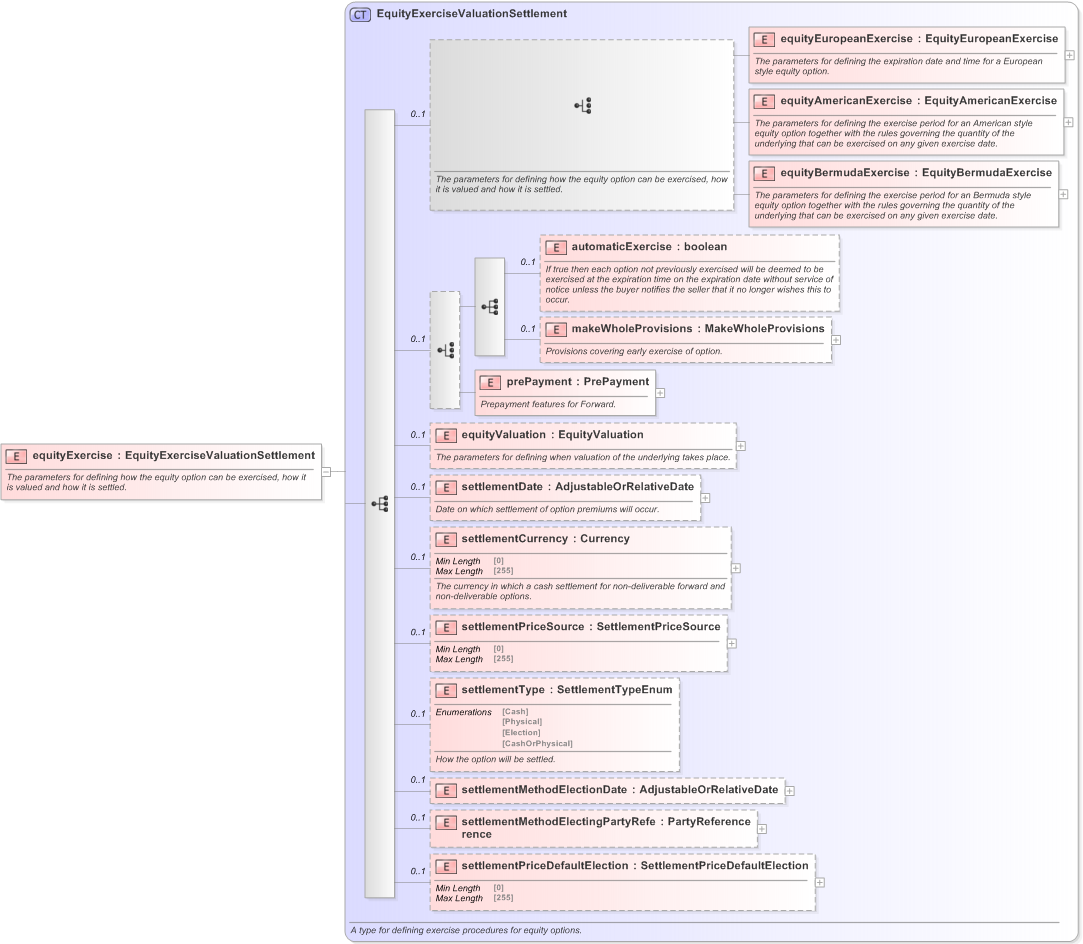Screen dimensions: 1083x944
Task: Click the E icon of equityAmericanExercise
Action: coord(764,102)
